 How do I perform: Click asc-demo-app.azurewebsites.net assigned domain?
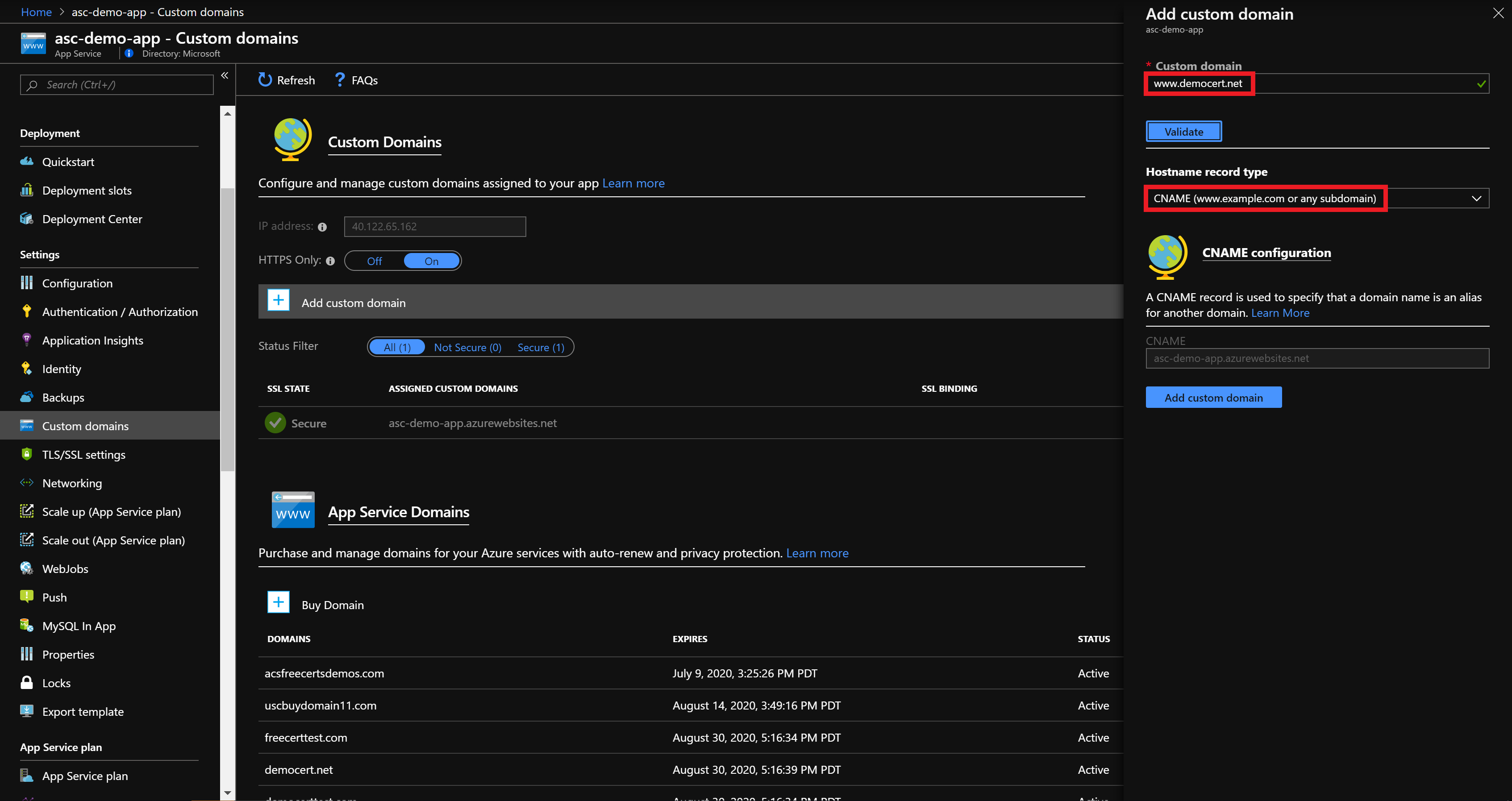click(x=472, y=423)
